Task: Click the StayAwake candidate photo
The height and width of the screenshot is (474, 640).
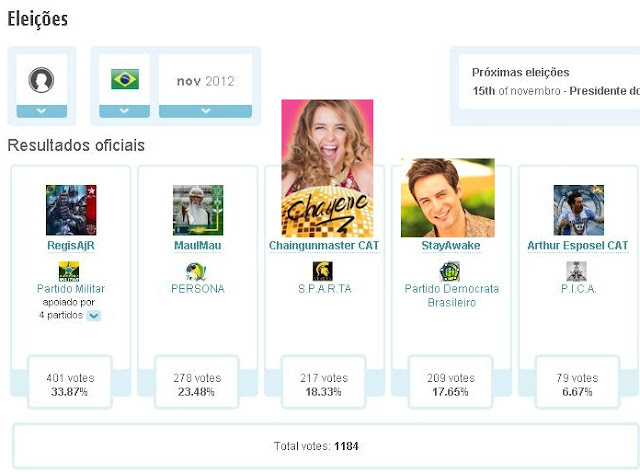Action: point(448,198)
